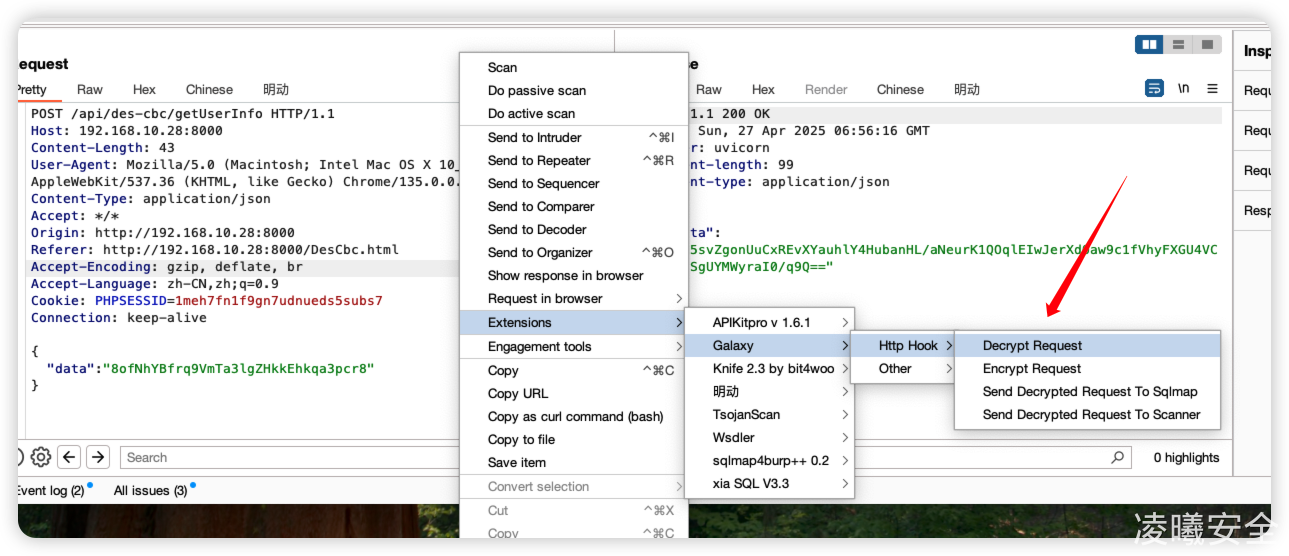
Task: Open the Event log (2) link
Action: tap(50, 490)
